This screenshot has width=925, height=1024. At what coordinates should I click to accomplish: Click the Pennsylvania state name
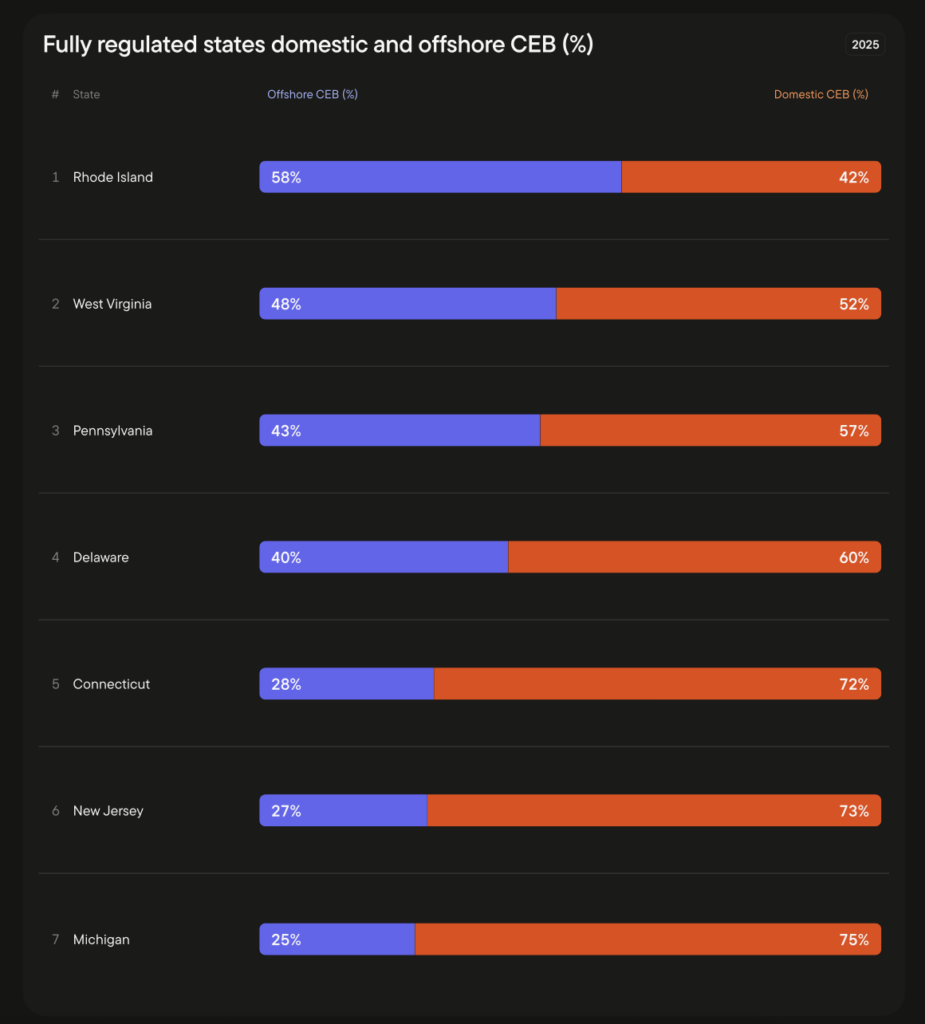[x=113, y=431]
